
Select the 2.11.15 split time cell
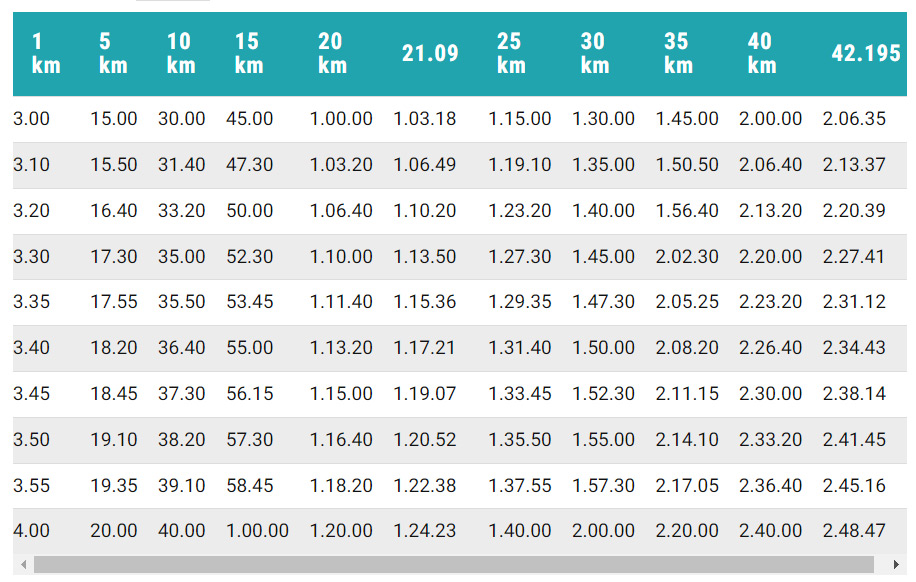(x=687, y=394)
